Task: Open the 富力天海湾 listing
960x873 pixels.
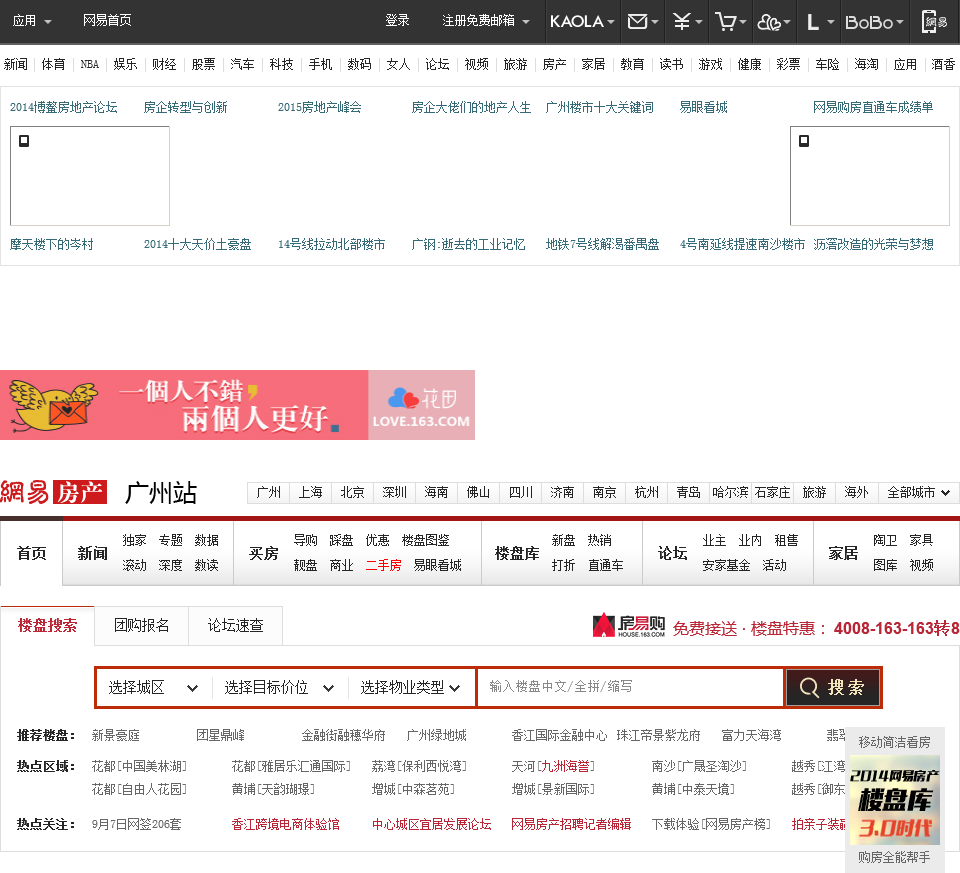Action: (751, 735)
